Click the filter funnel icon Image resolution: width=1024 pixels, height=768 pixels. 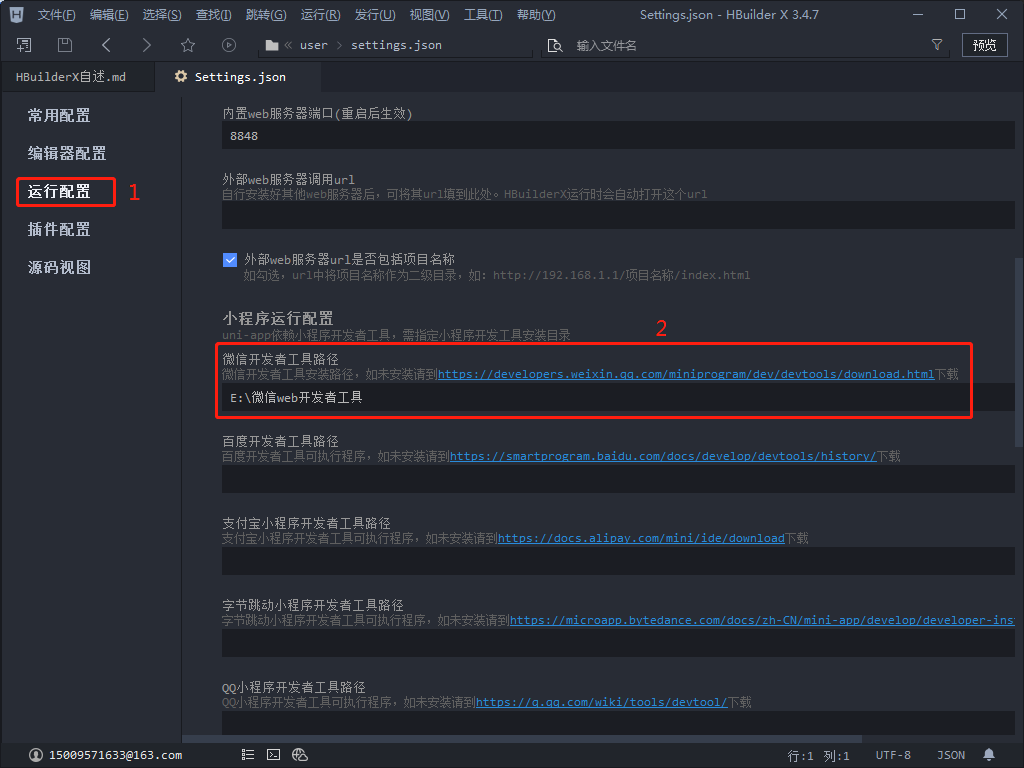(x=936, y=45)
